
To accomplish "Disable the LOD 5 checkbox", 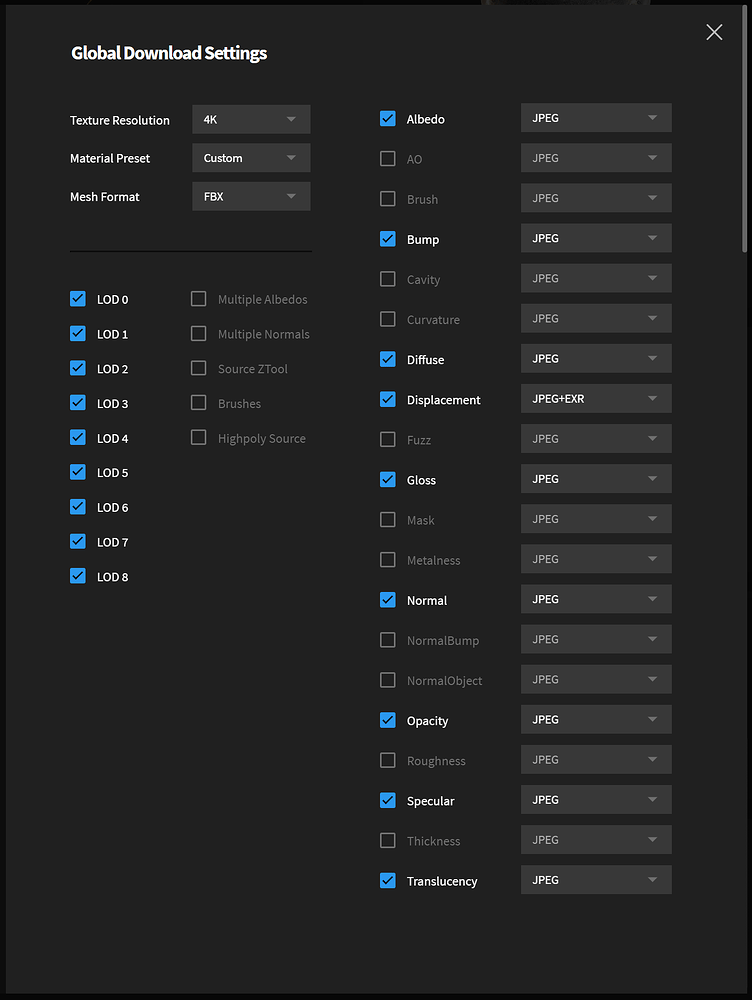I will click(x=78, y=472).
